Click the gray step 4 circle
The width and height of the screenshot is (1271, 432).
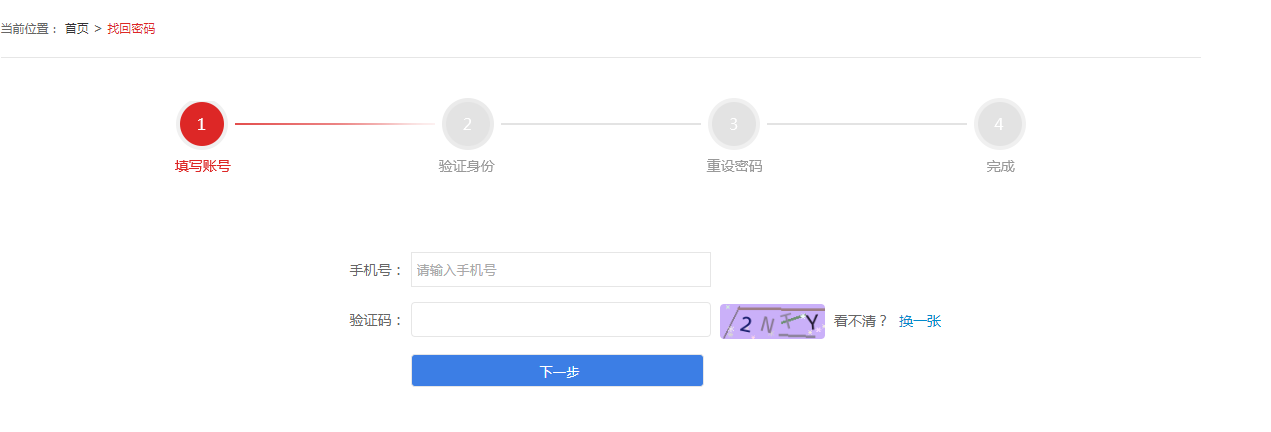(999, 124)
